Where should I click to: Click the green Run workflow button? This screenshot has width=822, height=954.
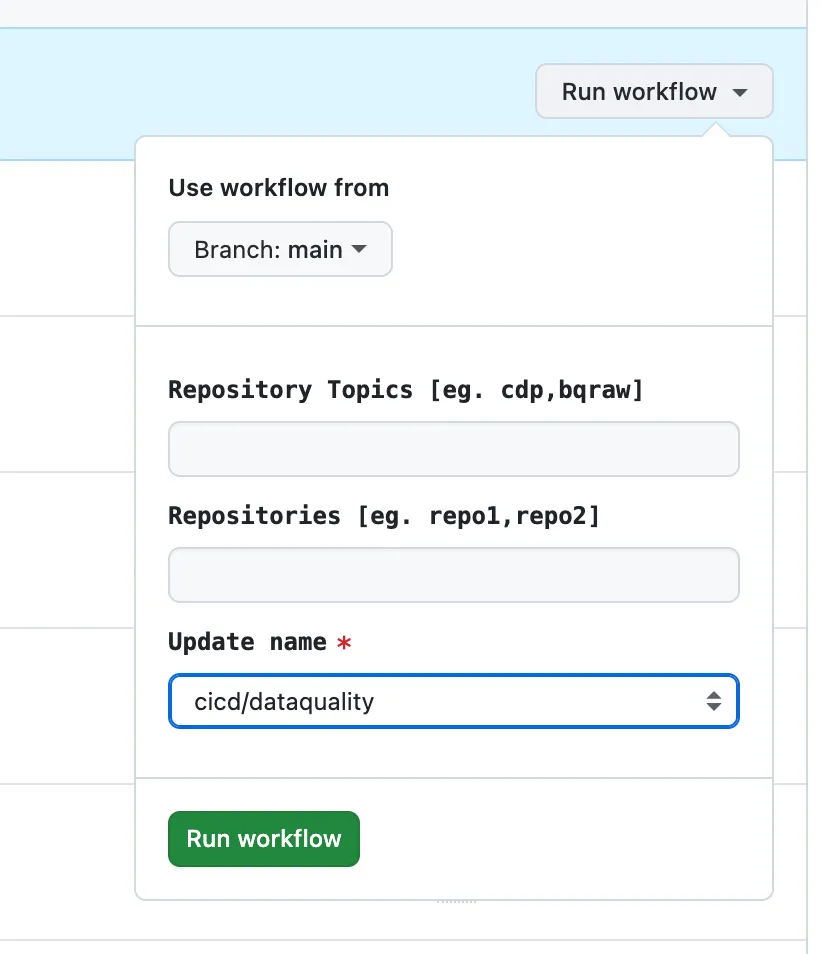(x=264, y=838)
